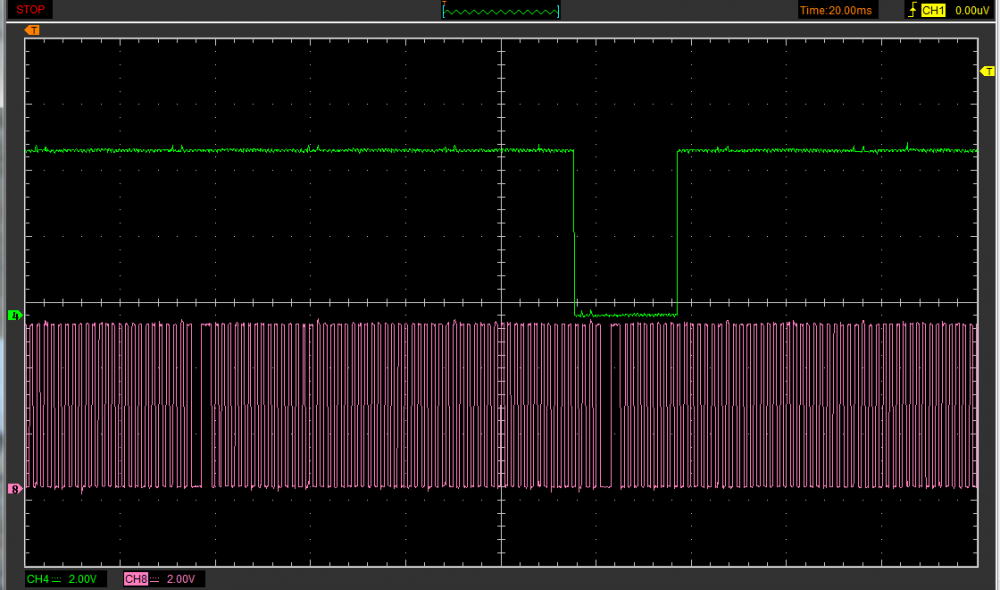
Task: Click the CH8 DC coupling icon
Action: (155, 579)
